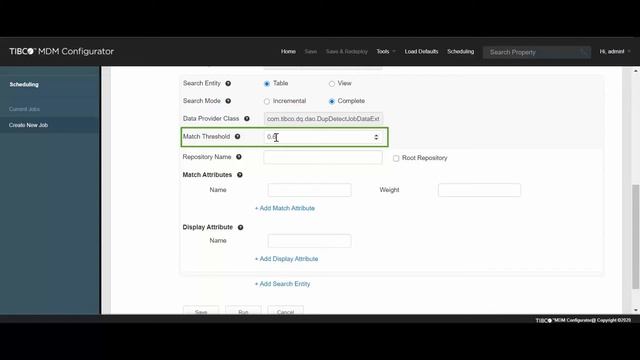Click the Run button

click(x=243, y=310)
